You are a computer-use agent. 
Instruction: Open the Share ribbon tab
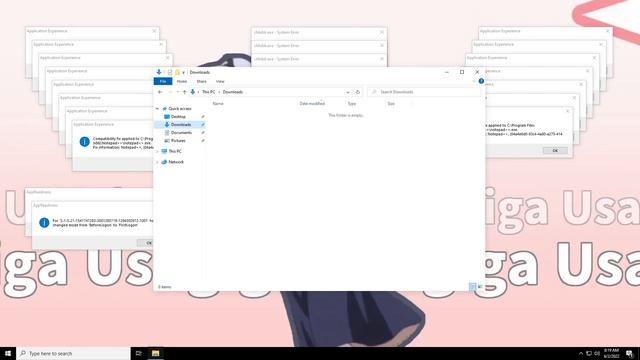coord(201,82)
